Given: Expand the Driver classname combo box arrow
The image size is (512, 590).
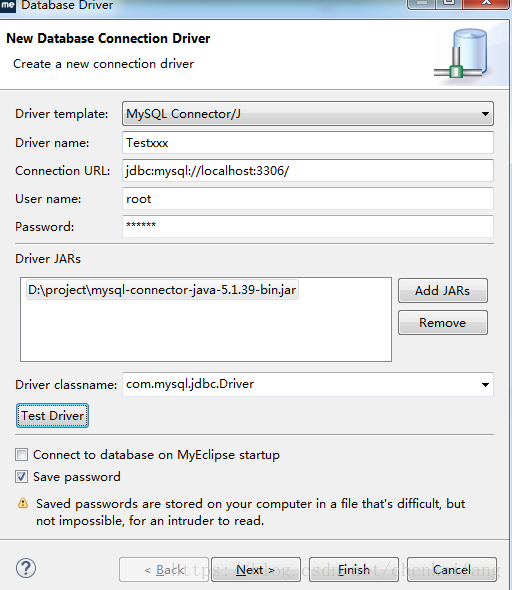Looking at the screenshot, I should 485,385.
